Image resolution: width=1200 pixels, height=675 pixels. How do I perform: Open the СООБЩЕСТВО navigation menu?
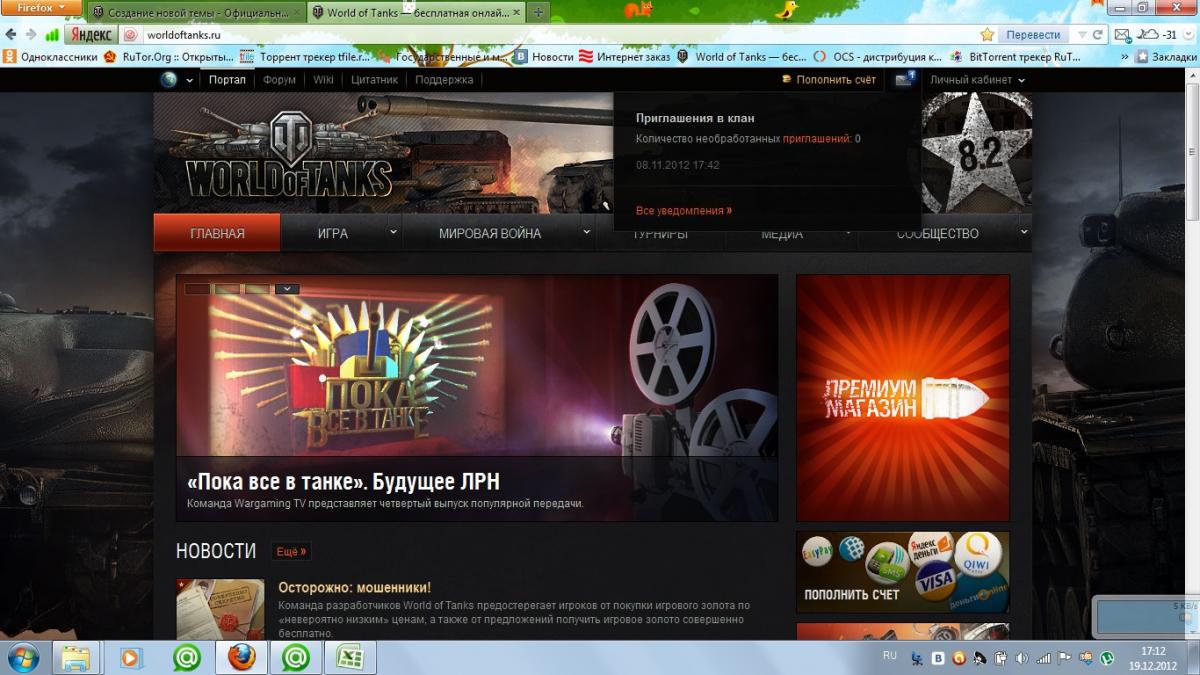(x=937, y=233)
